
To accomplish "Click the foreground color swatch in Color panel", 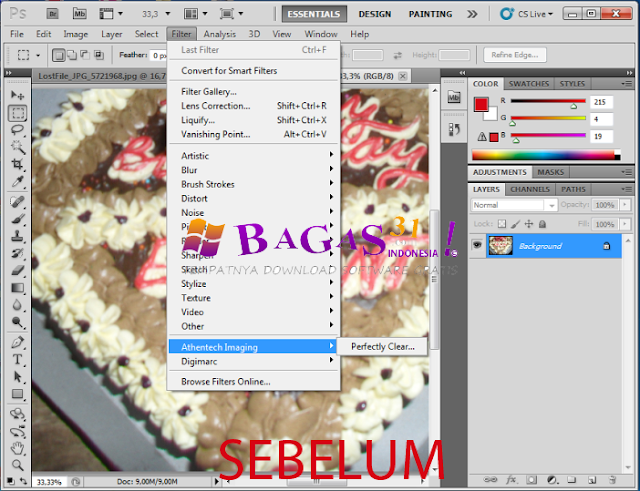I will pos(481,104).
